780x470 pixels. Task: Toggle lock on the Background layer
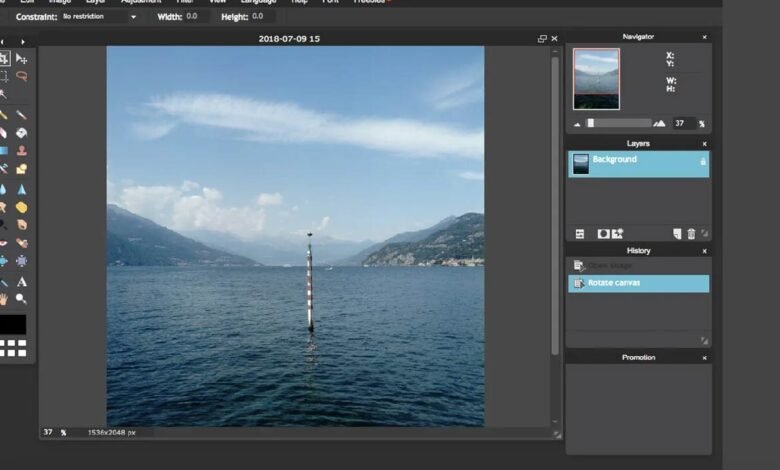coord(702,161)
